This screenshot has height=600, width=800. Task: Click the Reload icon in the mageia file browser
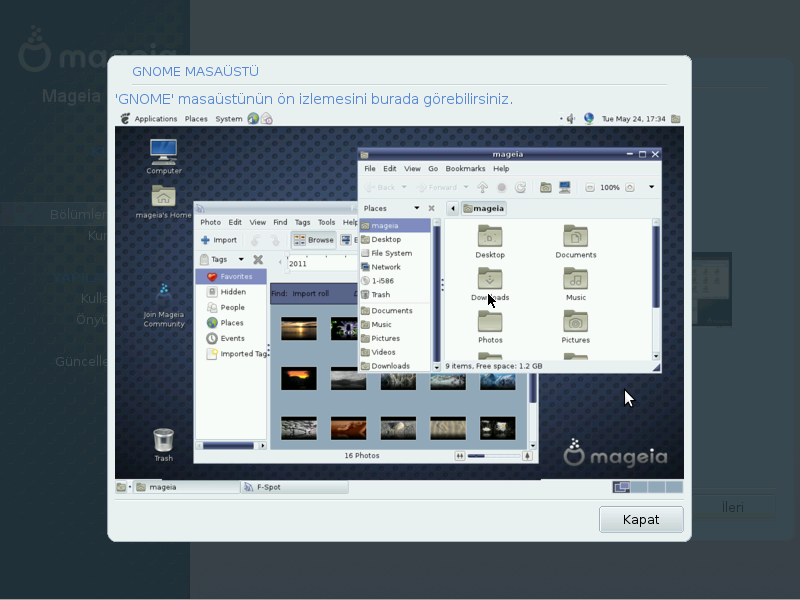[522, 185]
